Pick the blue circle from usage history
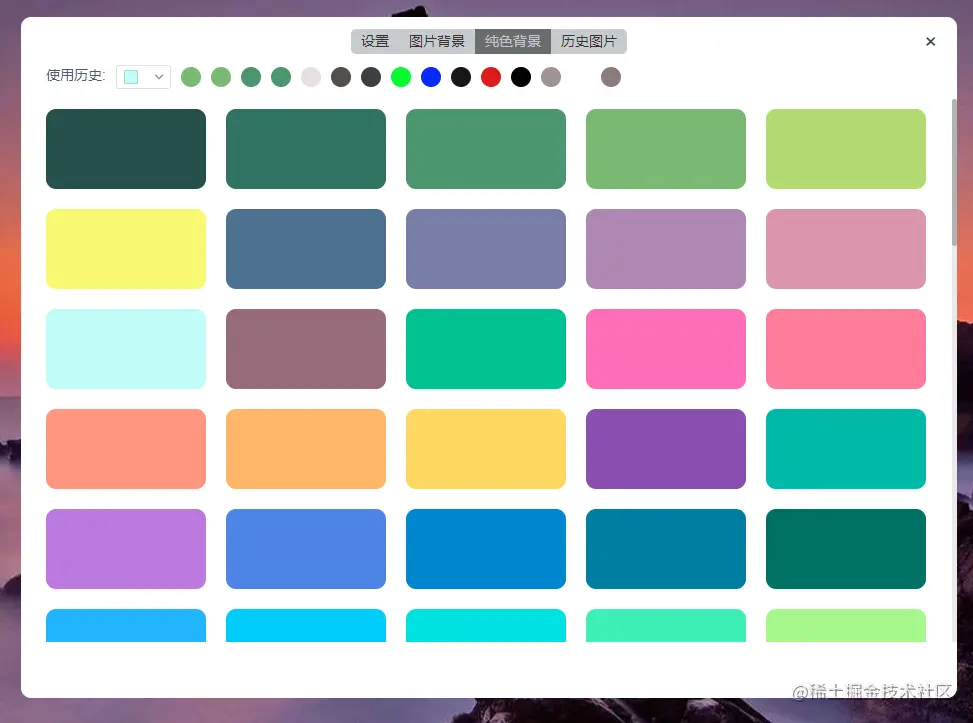 point(431,76)
